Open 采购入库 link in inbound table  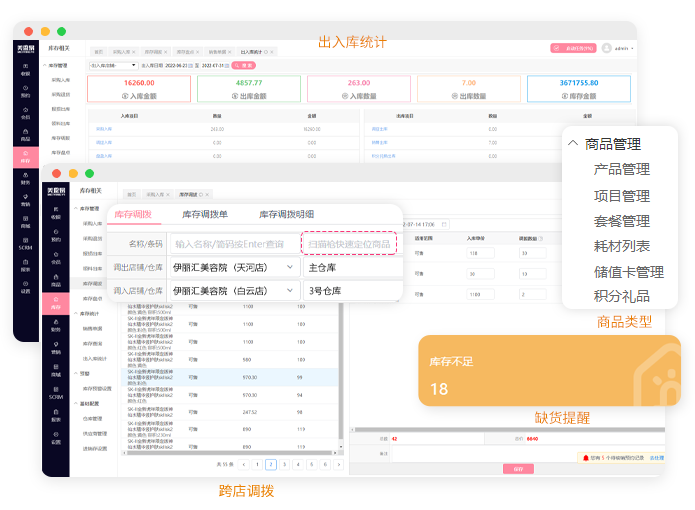click(x=104, y=129)
